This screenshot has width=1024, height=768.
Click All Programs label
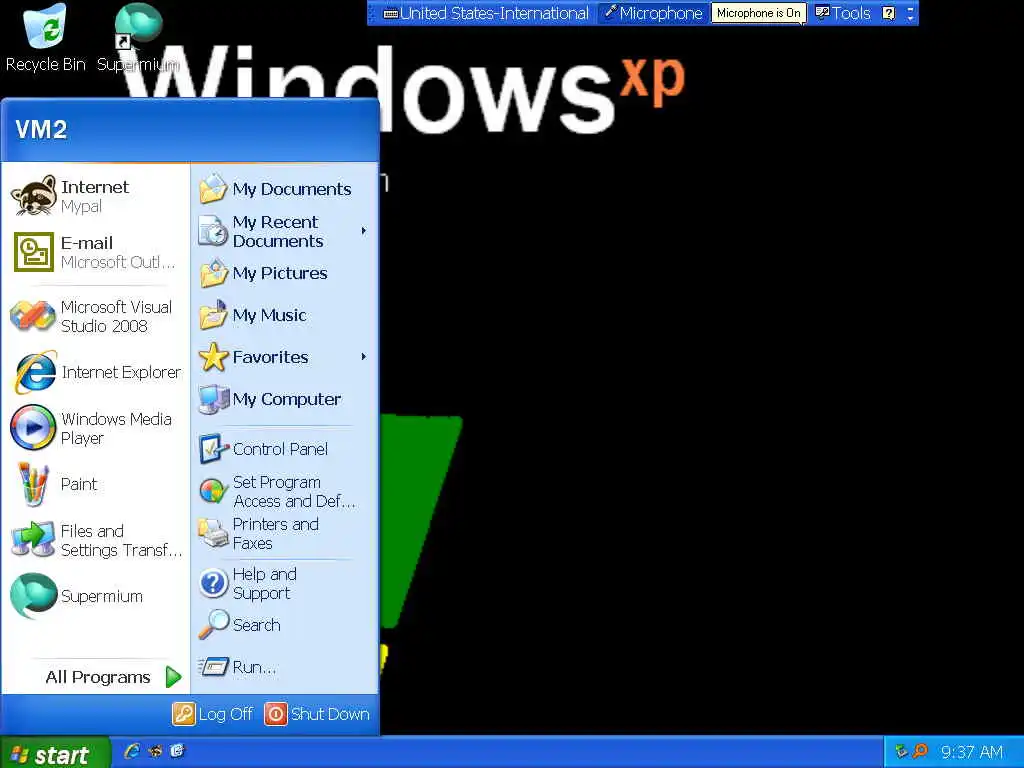(x=98, y=677)
